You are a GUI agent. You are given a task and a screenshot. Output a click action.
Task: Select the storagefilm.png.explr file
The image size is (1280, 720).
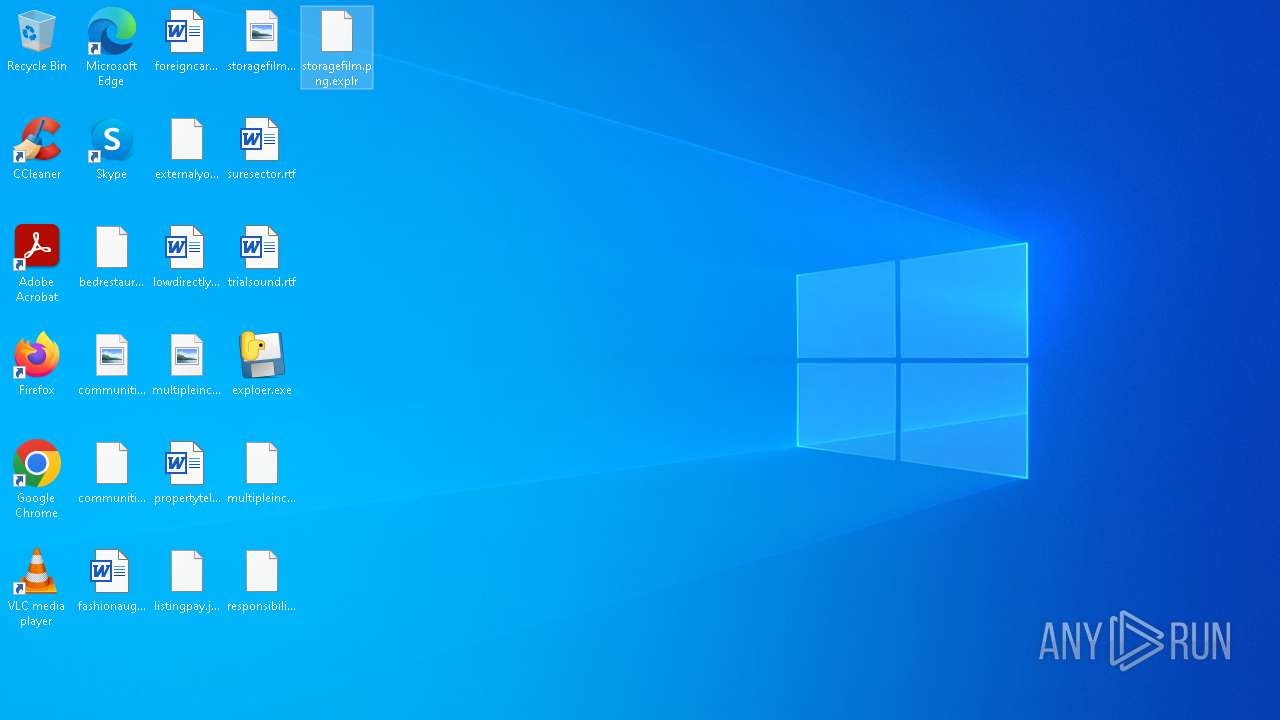(337, 48)
